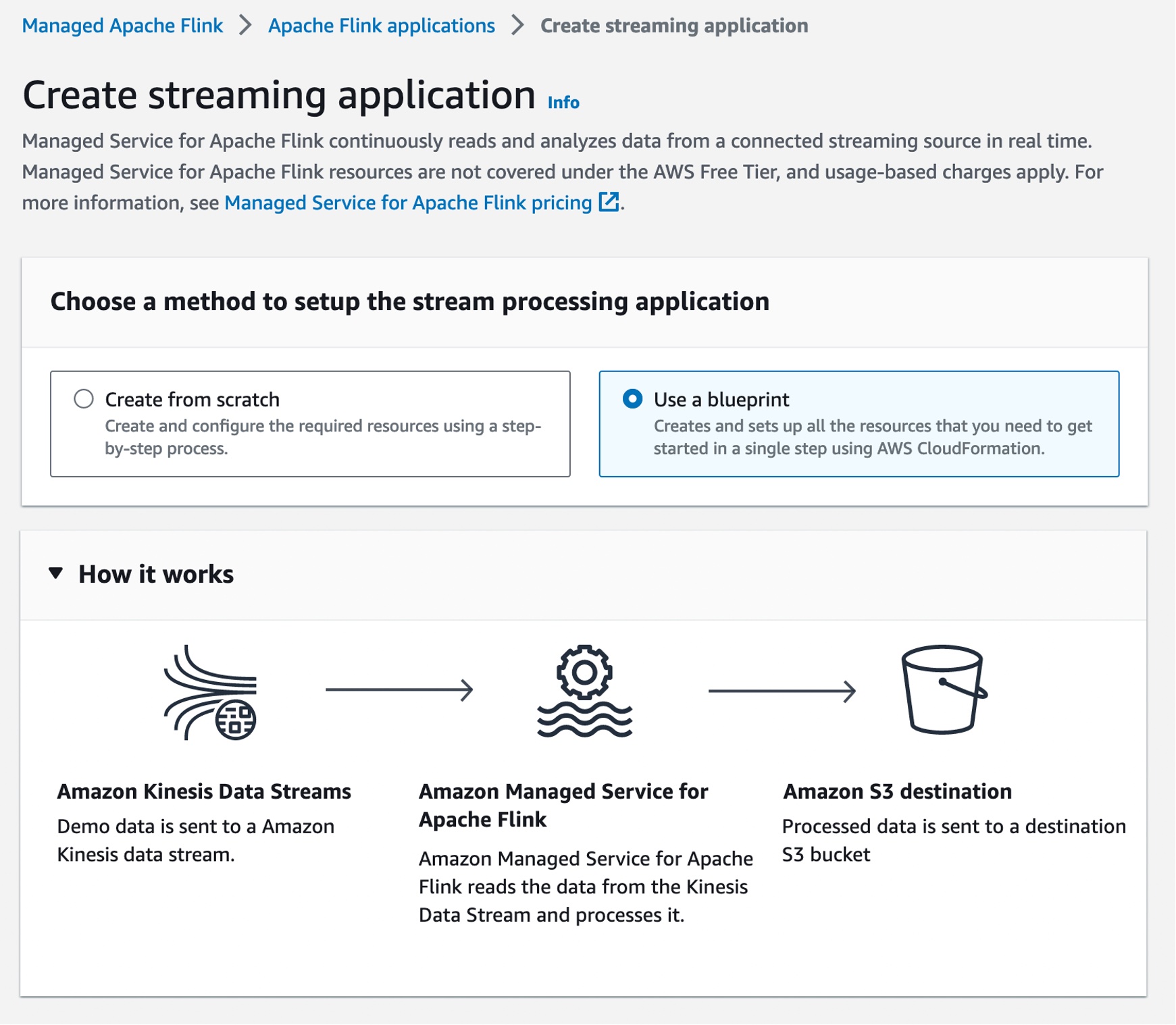Image resolution: width=1176 pixels, height=1025 pixels.
Task: Click the external link icon after the pricing link
Action: [x=610, y=202]
